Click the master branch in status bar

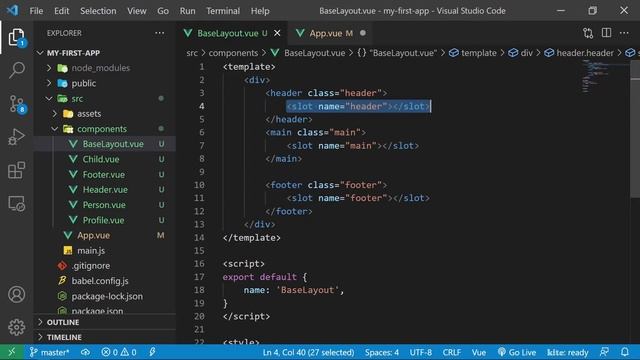[x=49, y=352]
